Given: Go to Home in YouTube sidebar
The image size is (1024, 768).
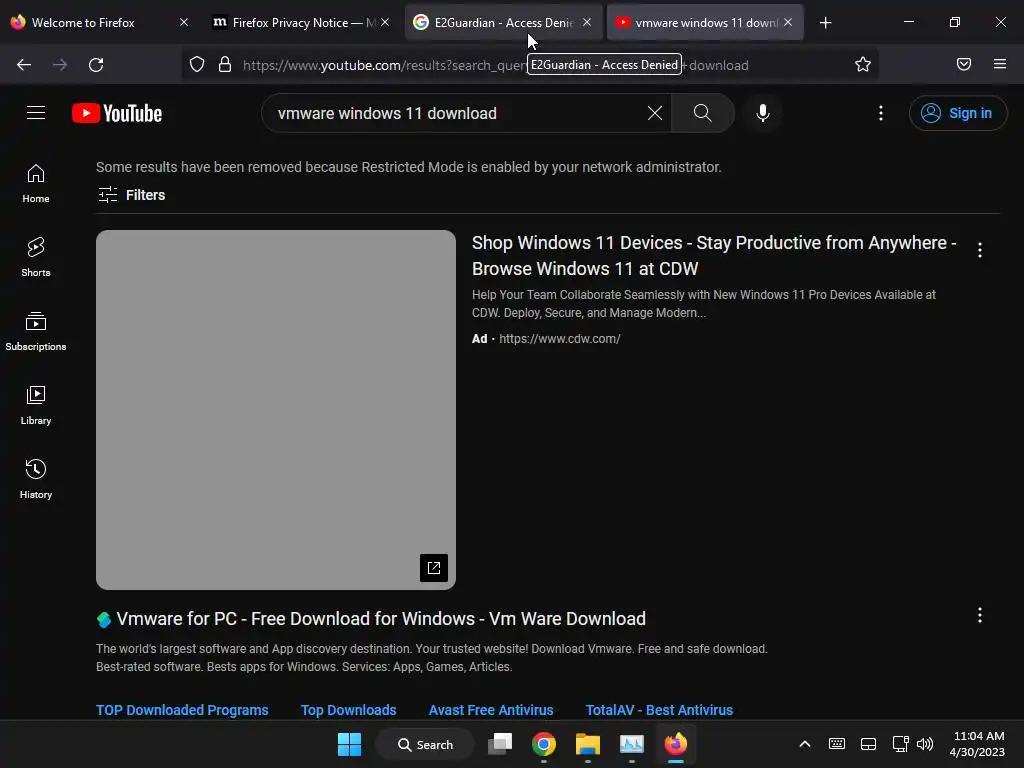Looking at the screenshot, I should tap(36, 184).
